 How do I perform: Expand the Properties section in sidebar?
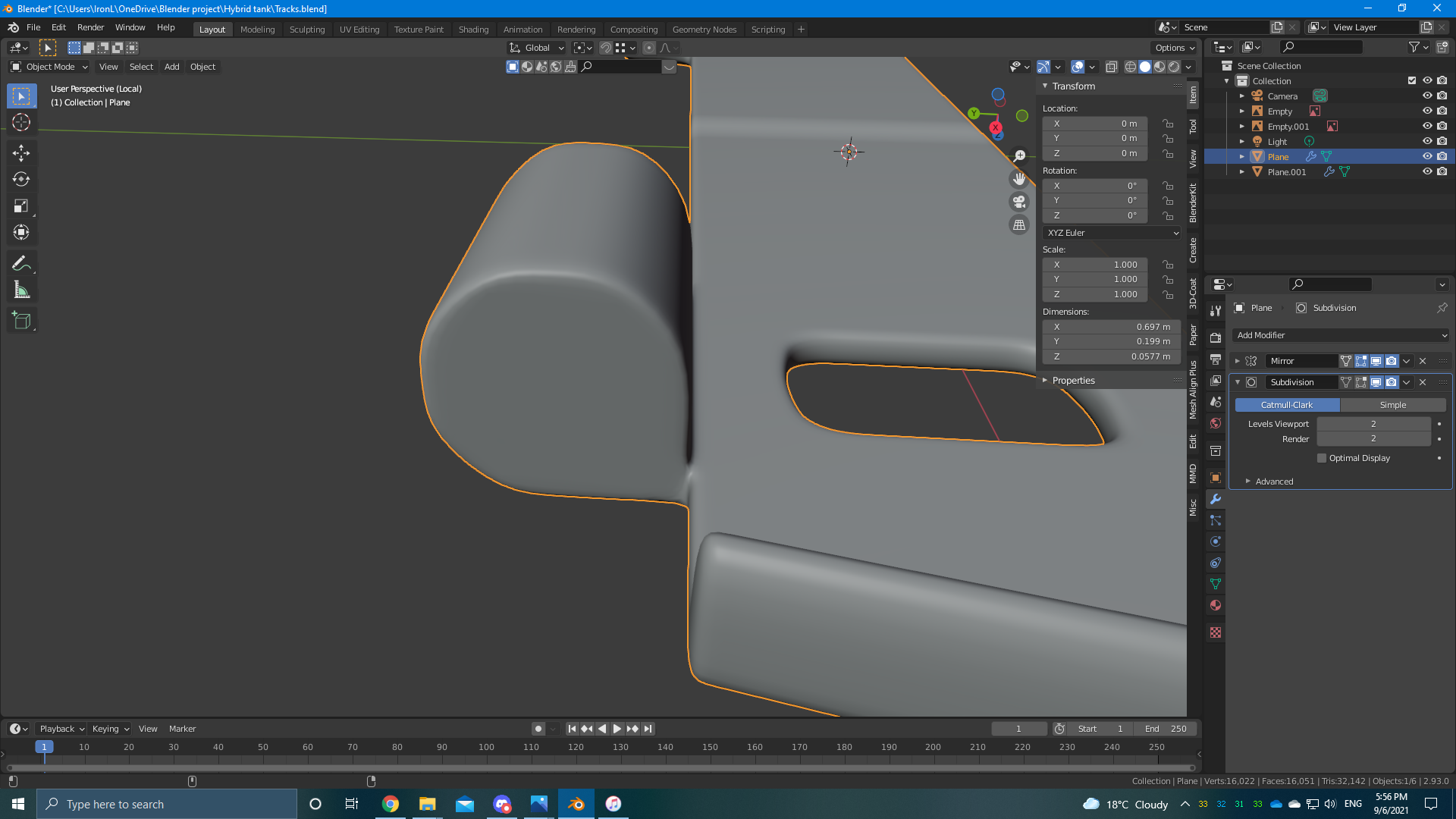1073,381
